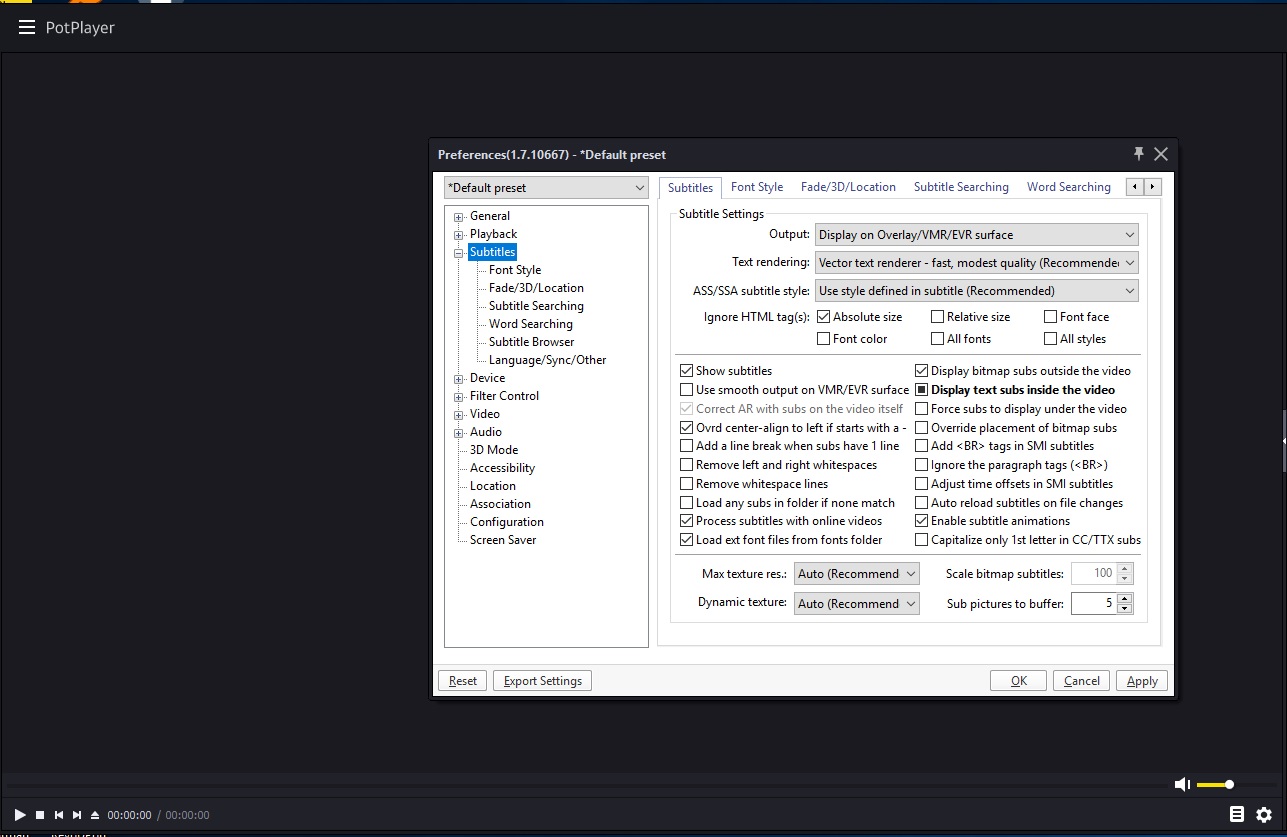Viewport: 1287px width, 837px height.
Task: Open the Output dropdown
Action: (x=977, y=235)
